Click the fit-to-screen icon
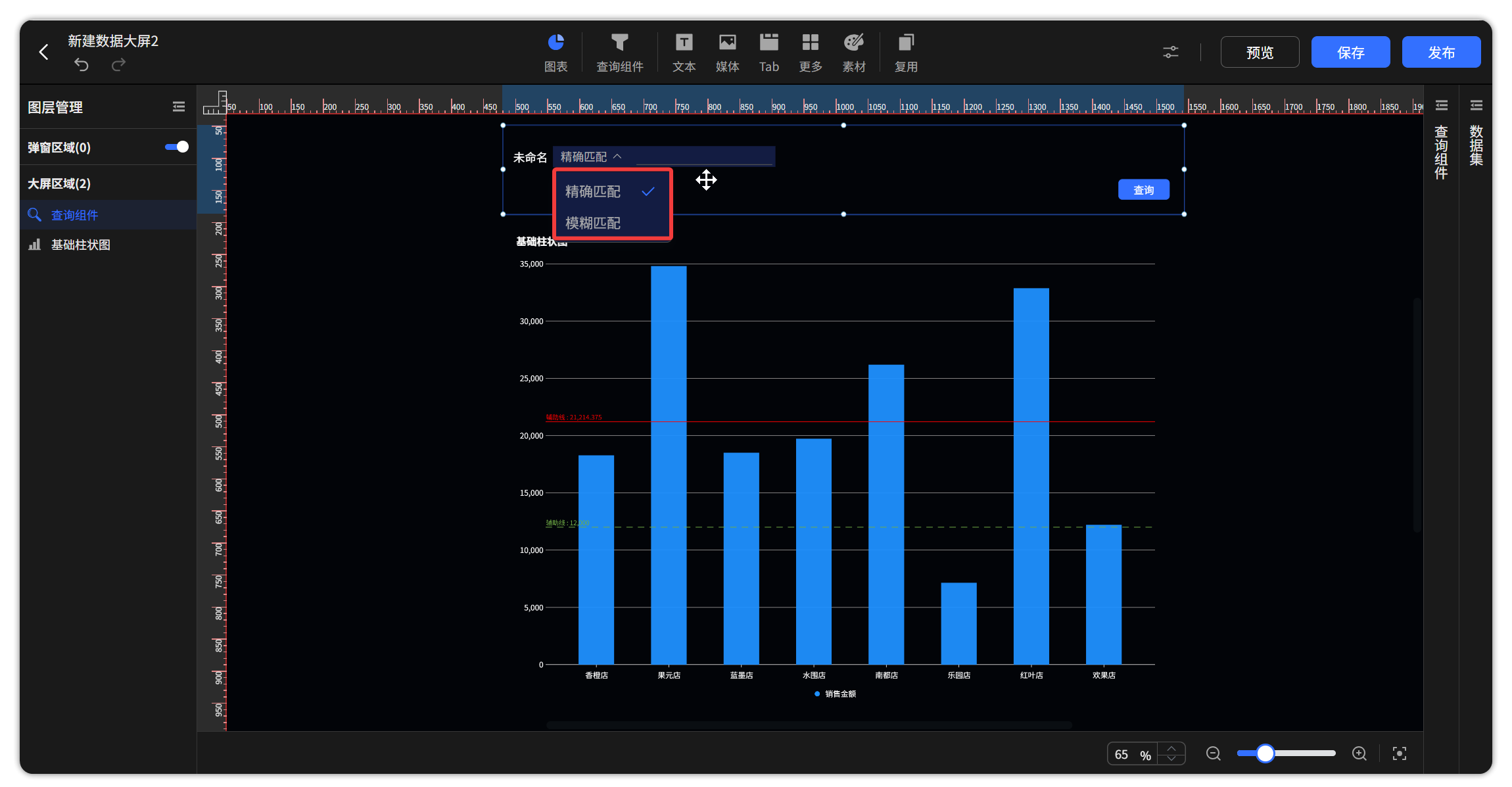 coord(1400,753)
